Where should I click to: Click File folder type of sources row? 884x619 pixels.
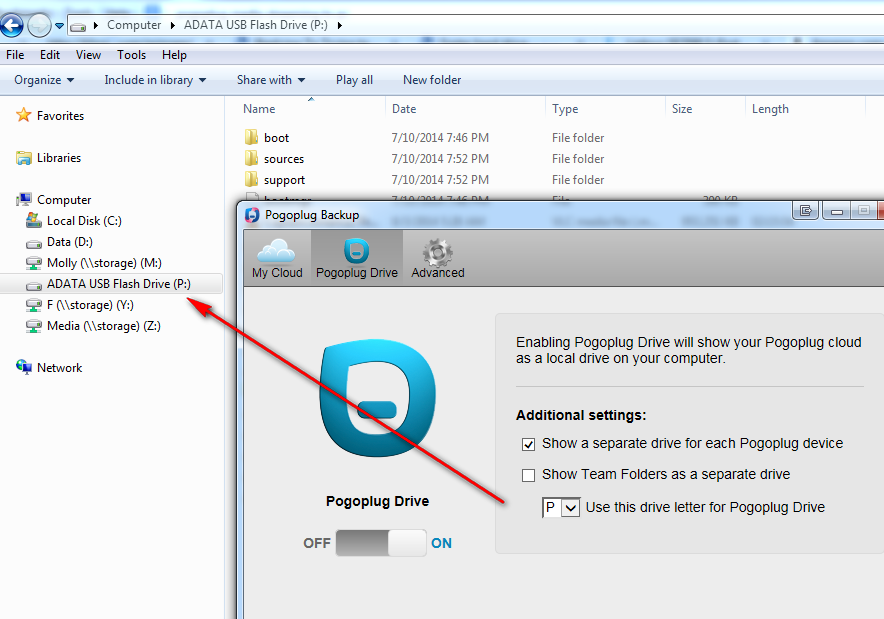(x=578, y=159)
